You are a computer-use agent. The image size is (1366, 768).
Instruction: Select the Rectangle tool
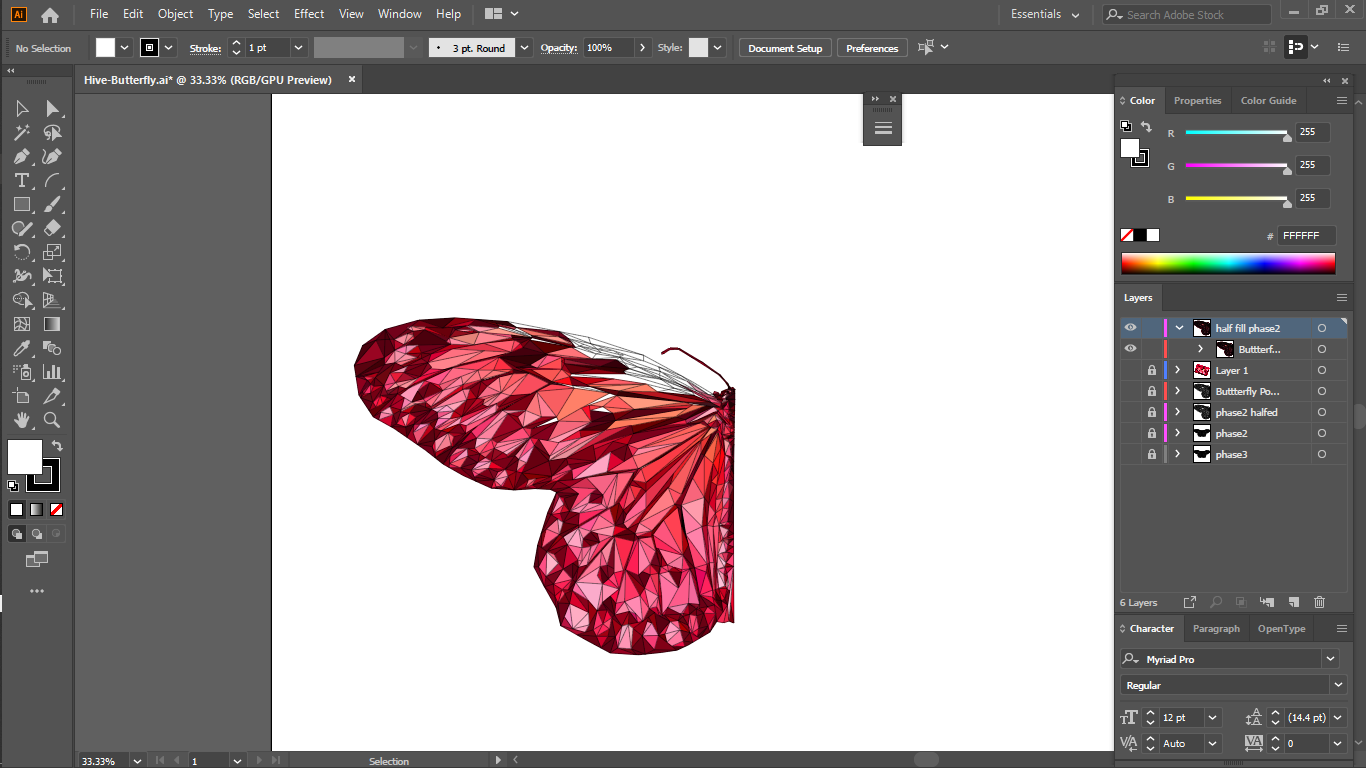click(22, 204)
